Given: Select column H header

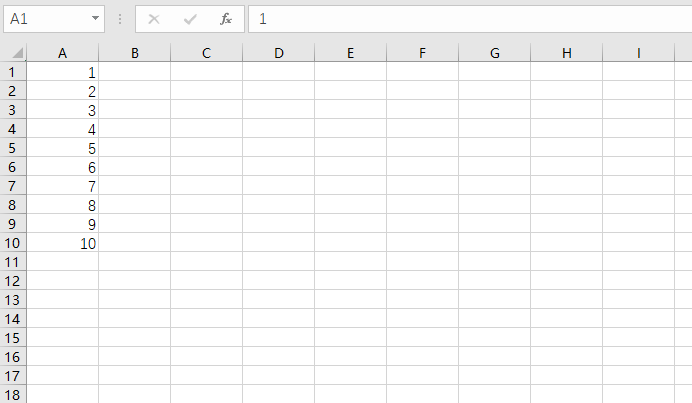Looking at the screenshot, I should click(567, 53).
